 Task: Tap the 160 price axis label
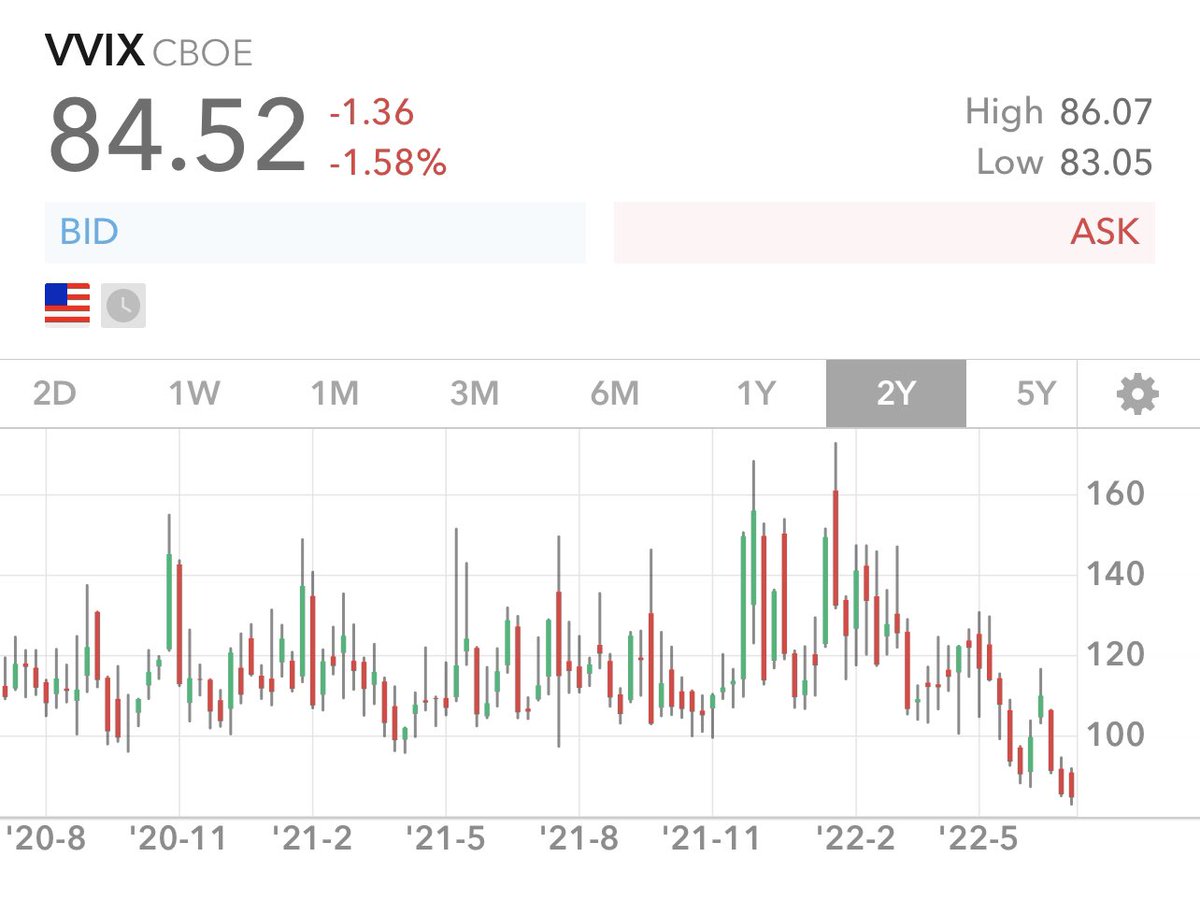click(x=1116, y=493)
